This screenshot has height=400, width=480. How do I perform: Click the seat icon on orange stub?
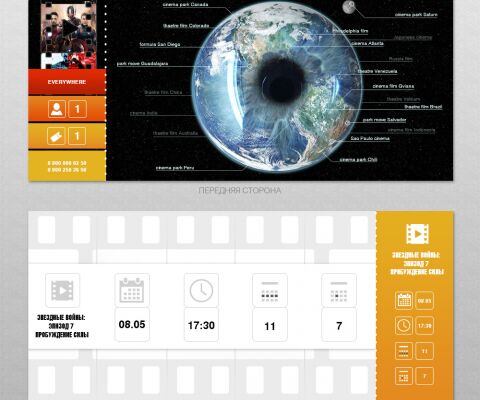(404, 376)
